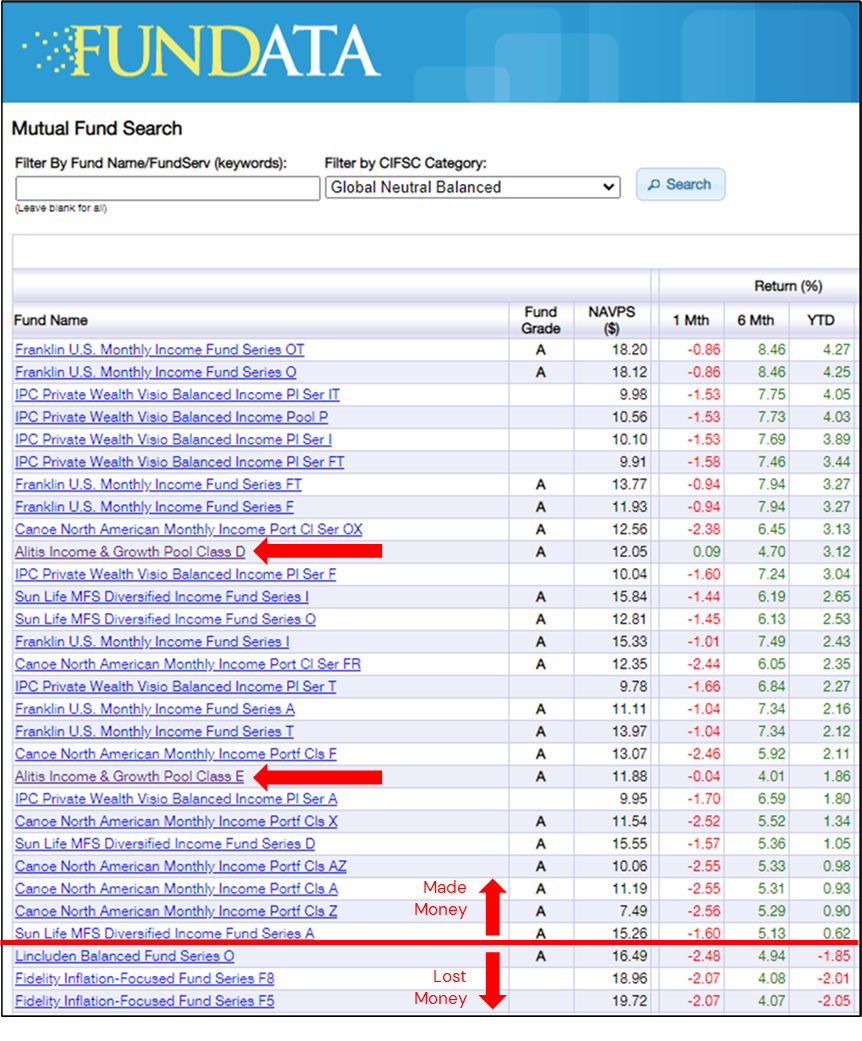Click the fund name keywords filter field
This screenshot has width=862, height=1041.
(x=167, y=188)
